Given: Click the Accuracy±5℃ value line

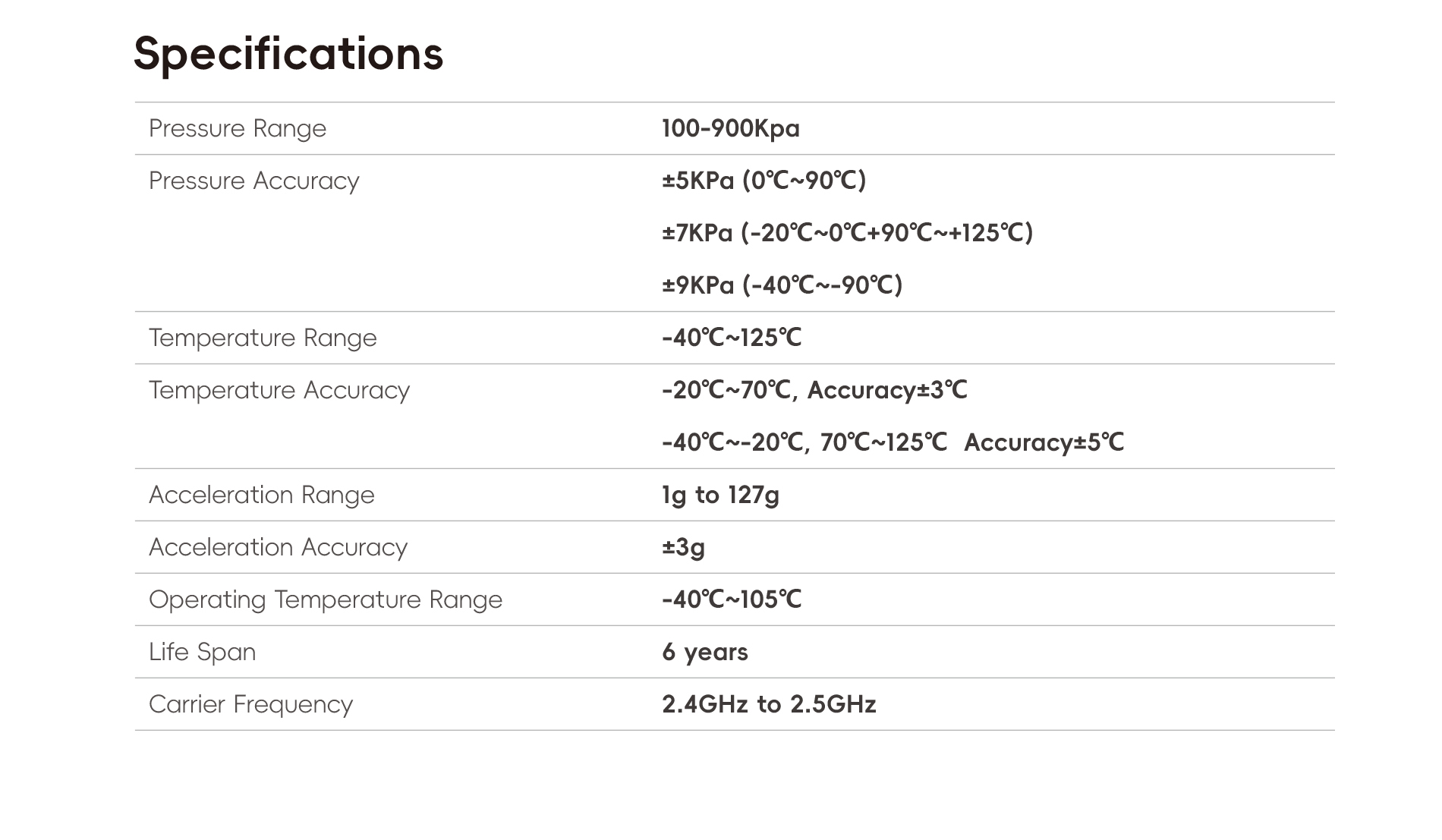Looking at the screenshot, I should [x=893, y=442].
